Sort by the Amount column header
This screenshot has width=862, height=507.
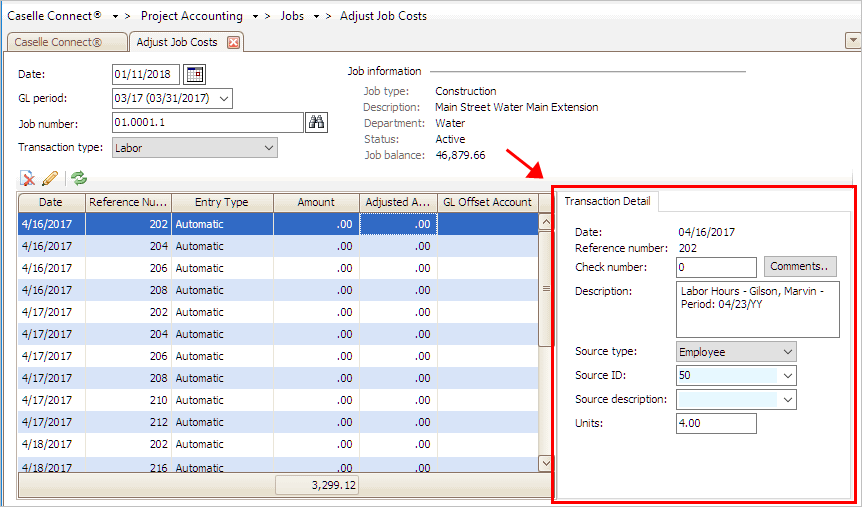point(316,202)
